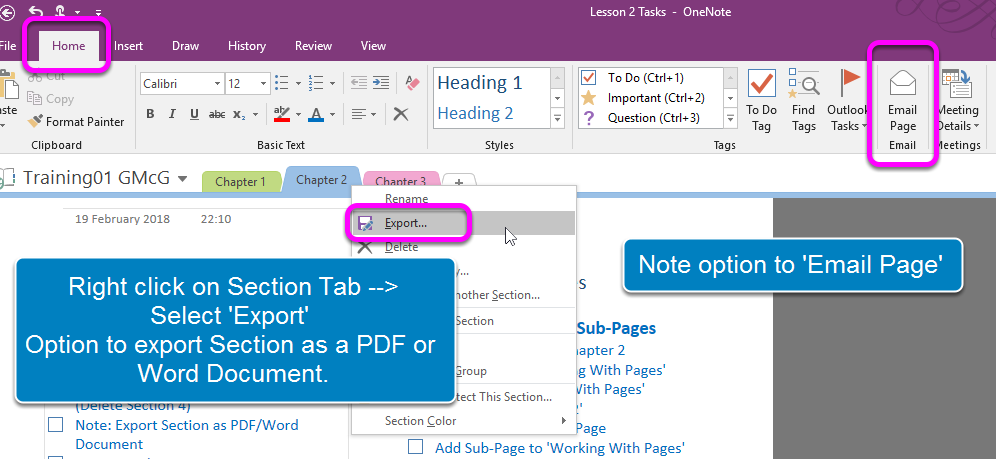Toggle Italic formatting
Screen dimensions: 996x459
[172, 114]
